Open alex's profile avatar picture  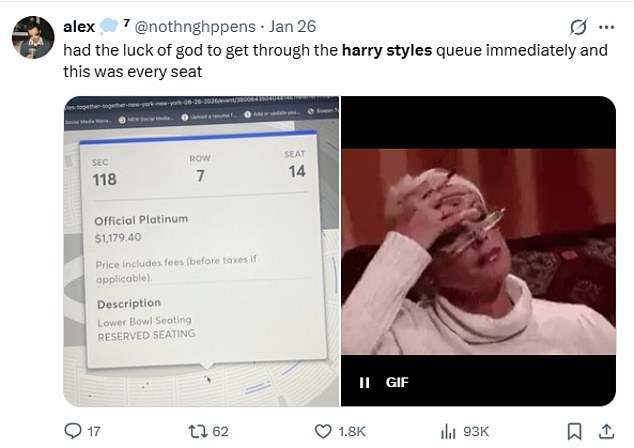click(x=33, y=37)
